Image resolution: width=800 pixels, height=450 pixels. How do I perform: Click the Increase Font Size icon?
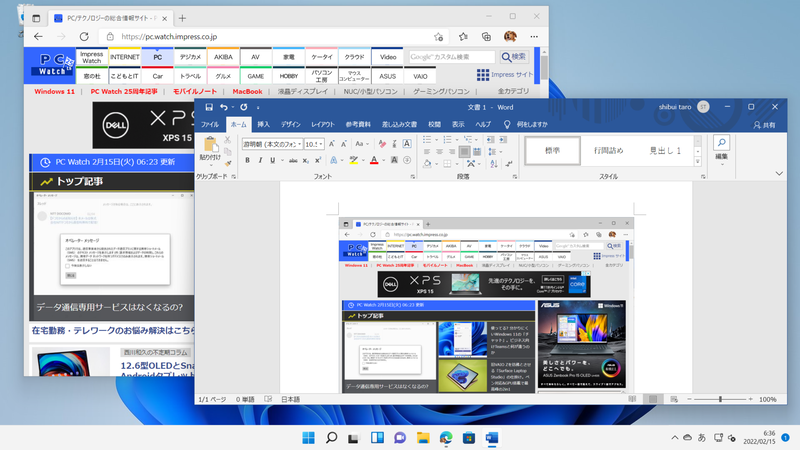332,144
